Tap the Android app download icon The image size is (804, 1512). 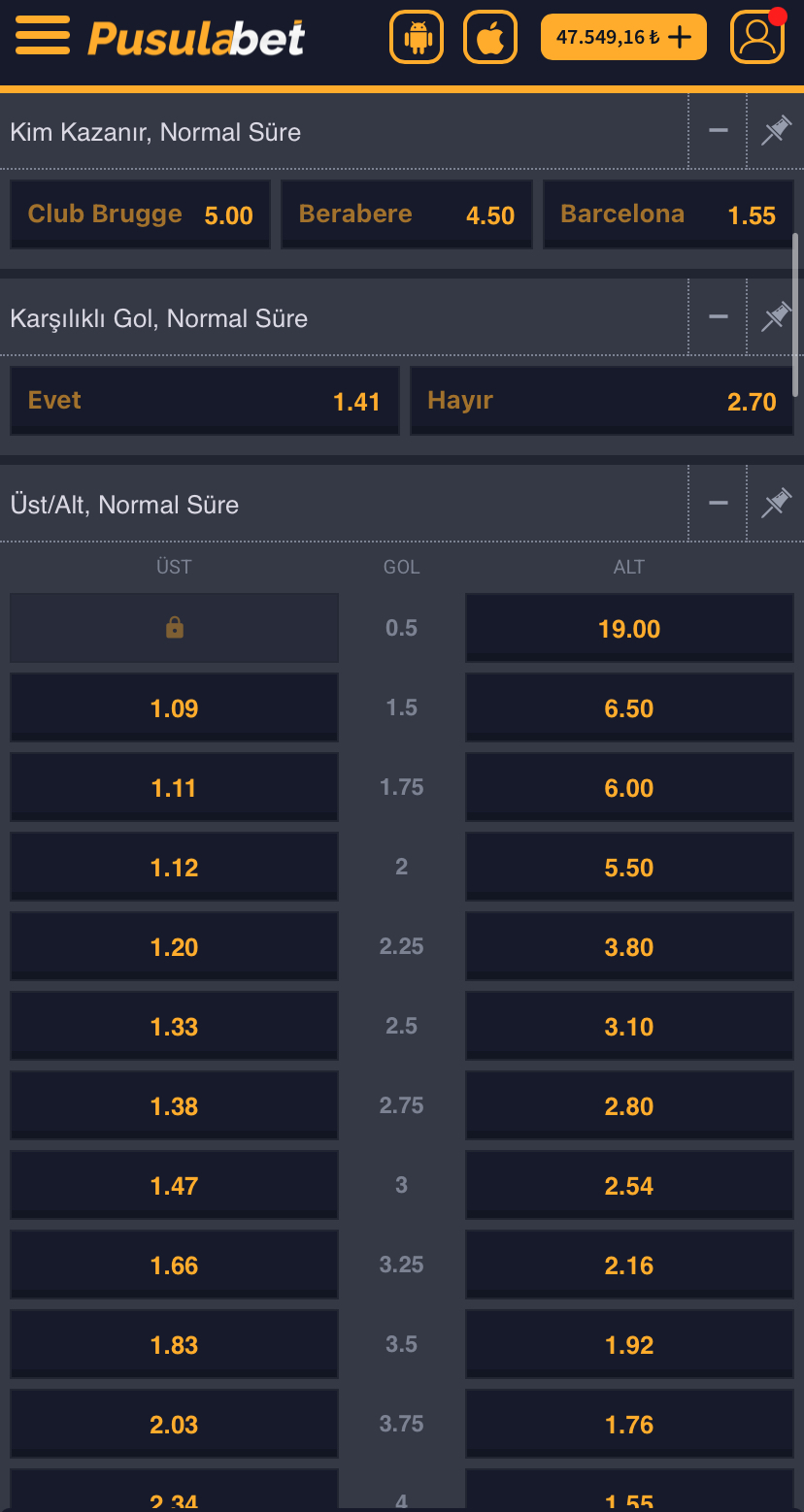coord(417,38)
